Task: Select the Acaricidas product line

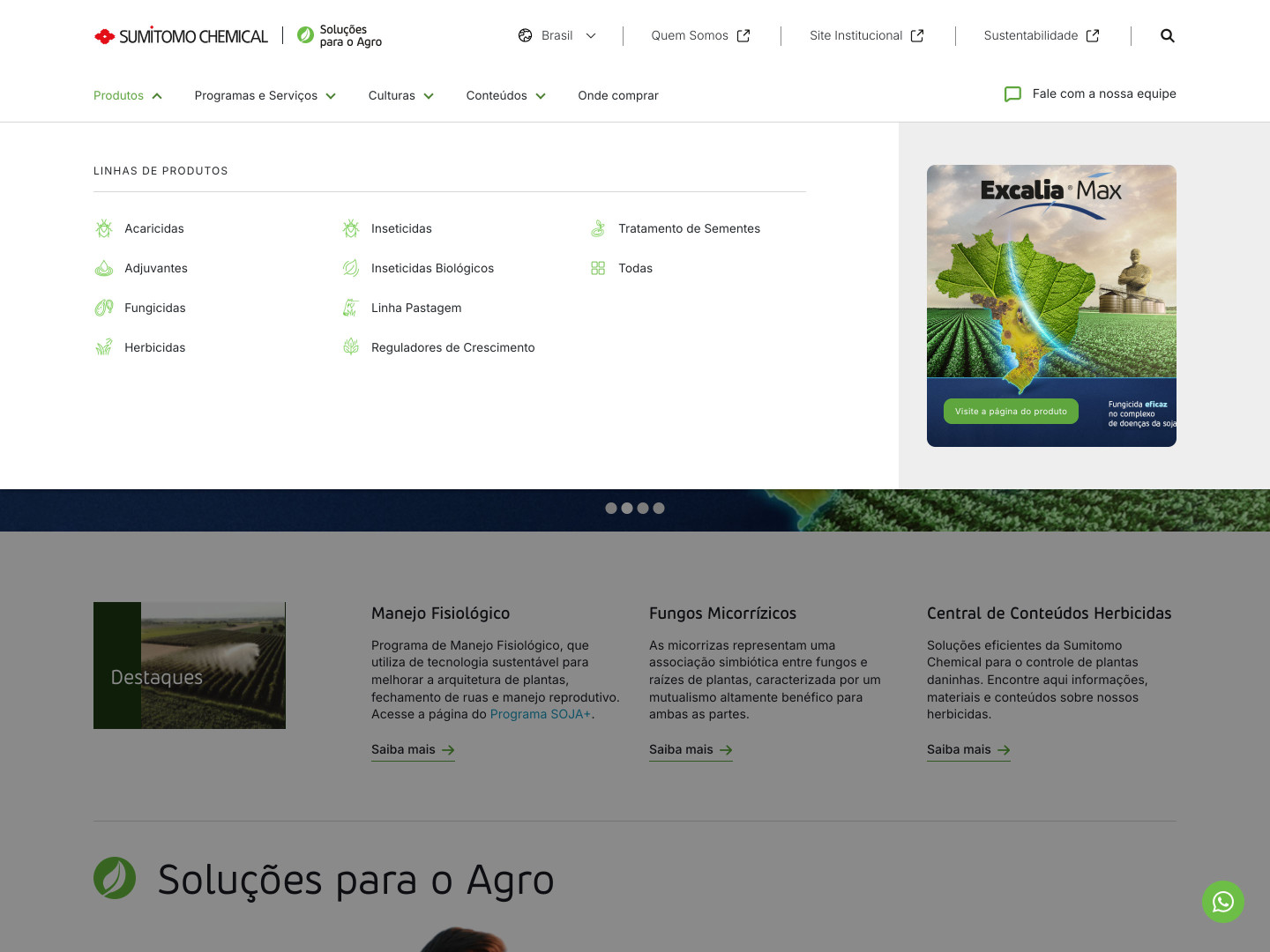Action: (x=154, y=228)
